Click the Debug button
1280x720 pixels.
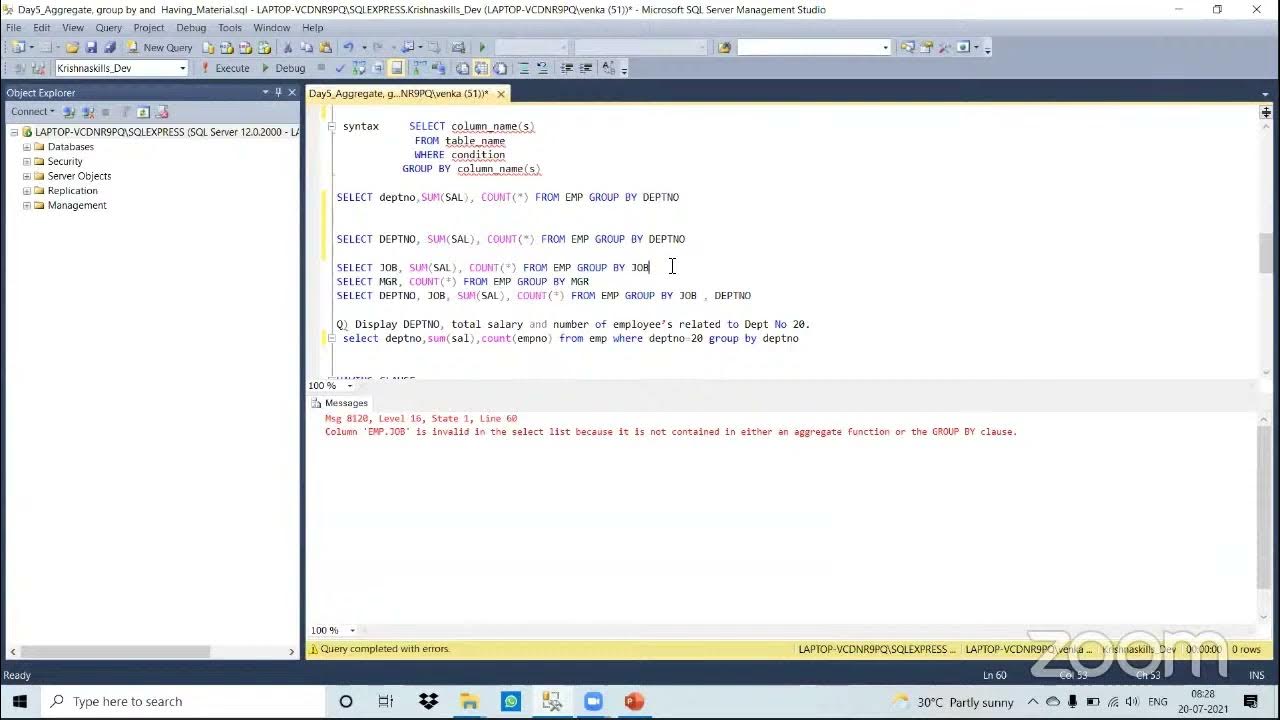283,68
